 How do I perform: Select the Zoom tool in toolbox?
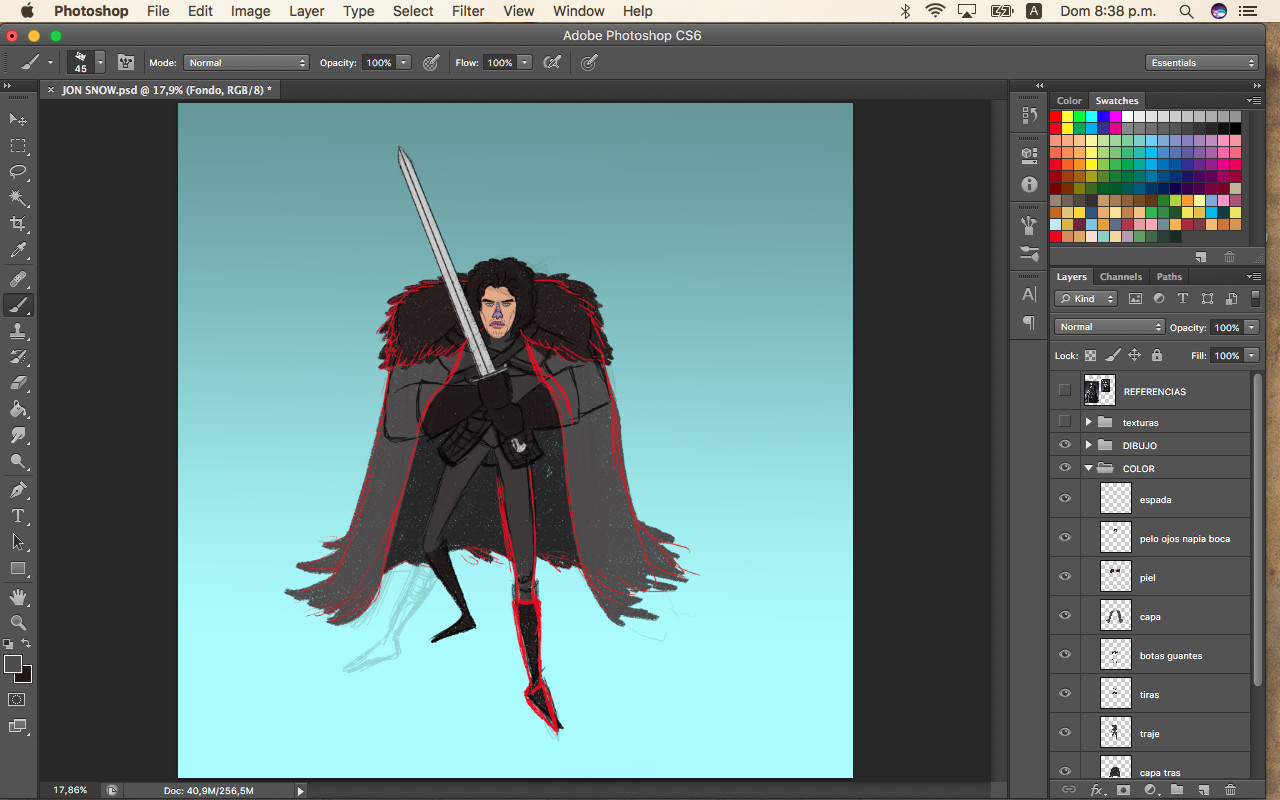18,623
